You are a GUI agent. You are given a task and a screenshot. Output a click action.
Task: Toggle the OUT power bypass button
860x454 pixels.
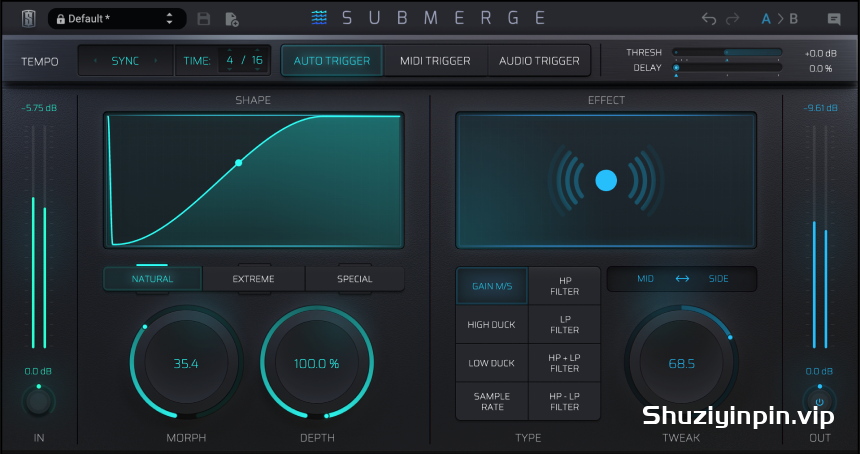(x=819, y=402)
